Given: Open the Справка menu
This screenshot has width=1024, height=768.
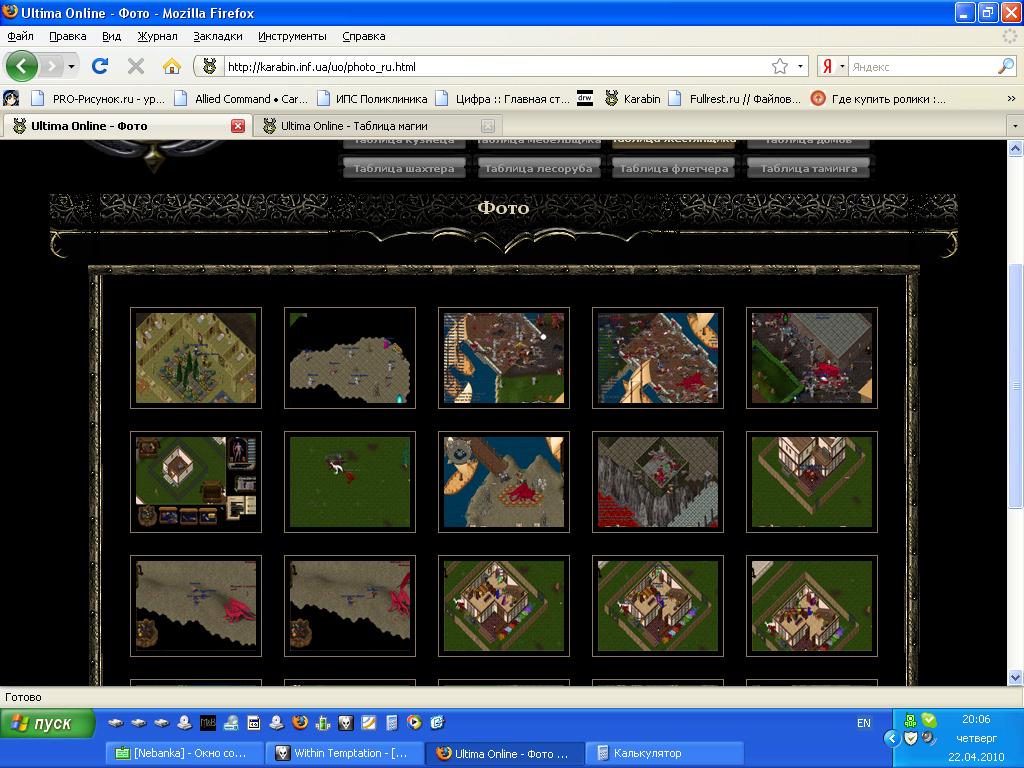Looking at the screenshot, I should (x=364, y=37).
